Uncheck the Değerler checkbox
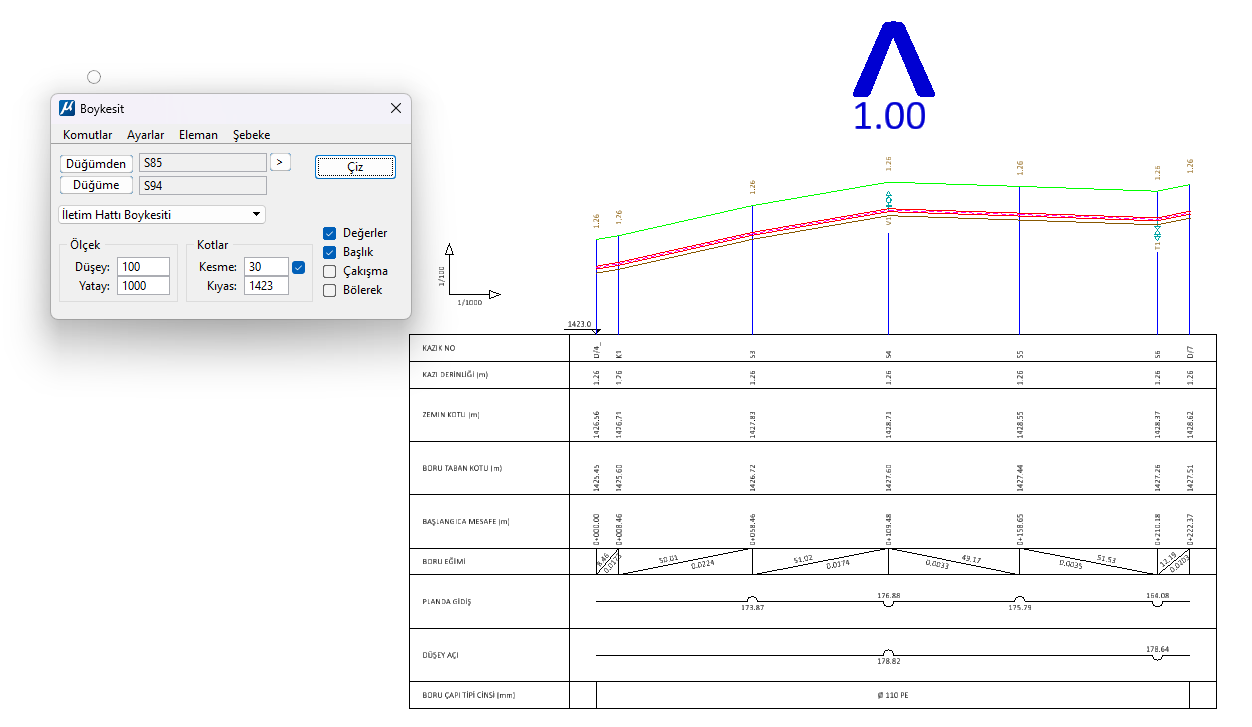Image resolution: width=1252 pixels, height=727 pixels. (330, 233)
